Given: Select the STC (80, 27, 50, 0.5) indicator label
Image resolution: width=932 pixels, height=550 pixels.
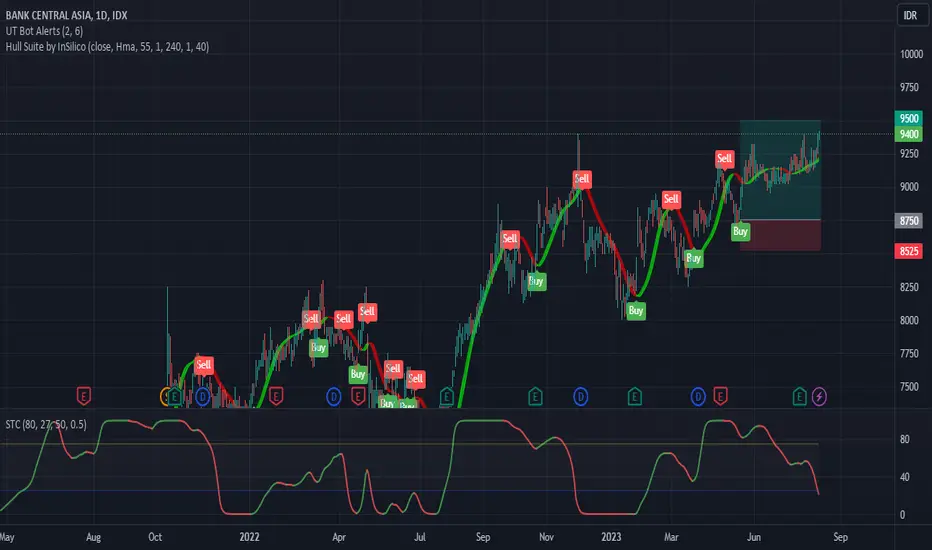Looking at the screenshot, I should [x=46, y=425].
